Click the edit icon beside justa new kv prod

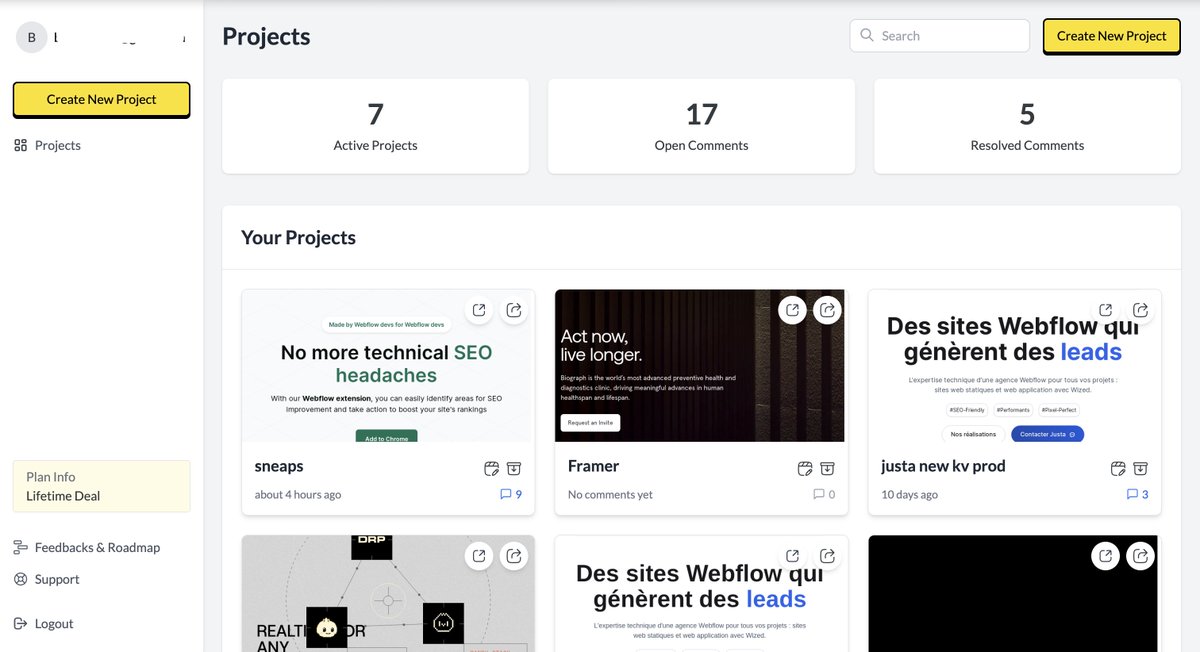click(1118, 468)
